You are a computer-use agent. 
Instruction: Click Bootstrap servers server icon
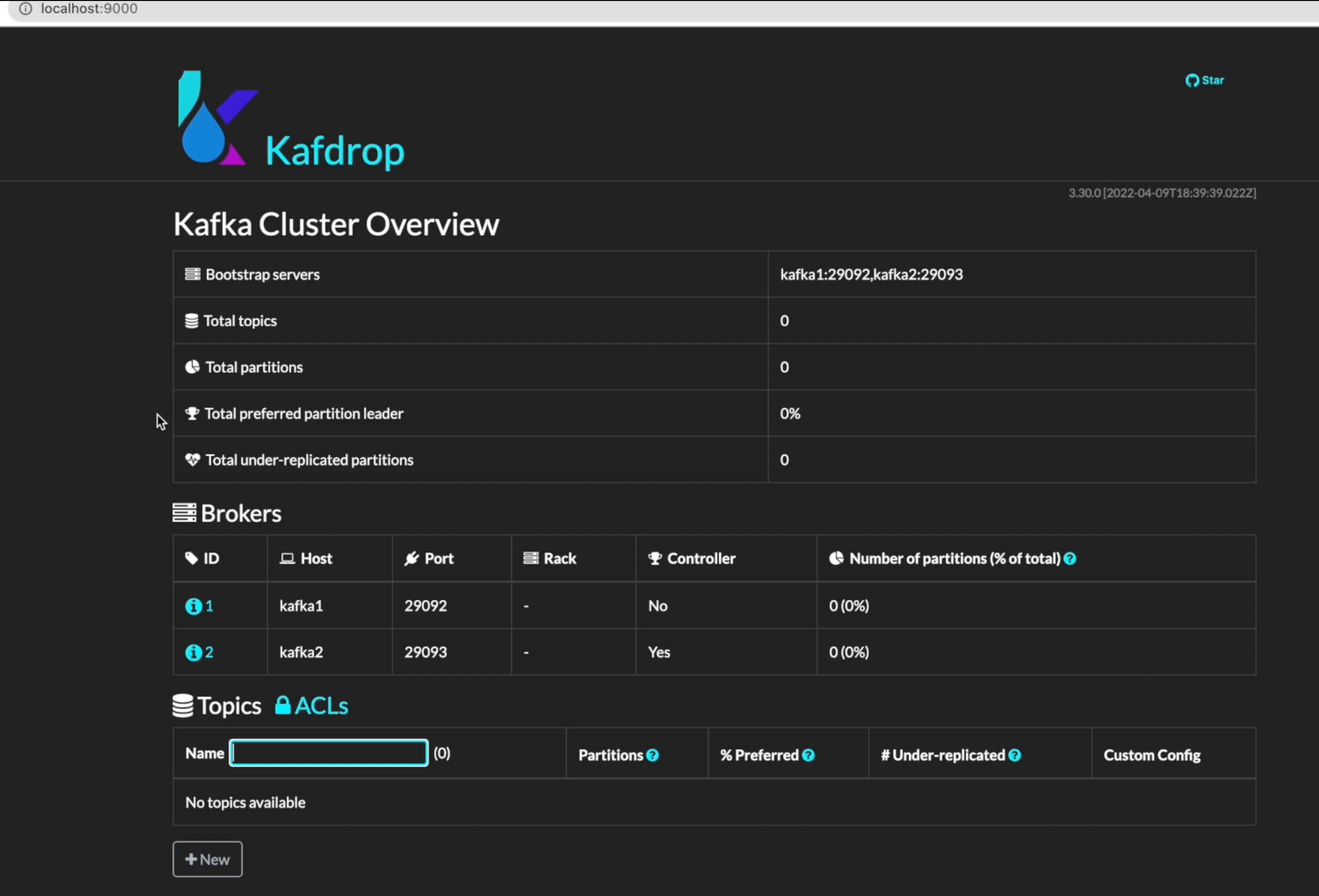(192, 275)
